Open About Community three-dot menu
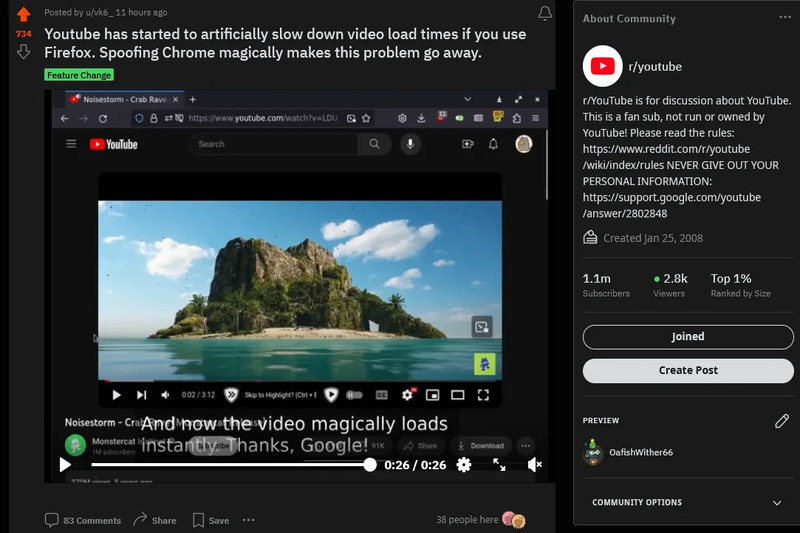Image resolution: width=800 pixels, height=533 pixels. coord(785,17)
